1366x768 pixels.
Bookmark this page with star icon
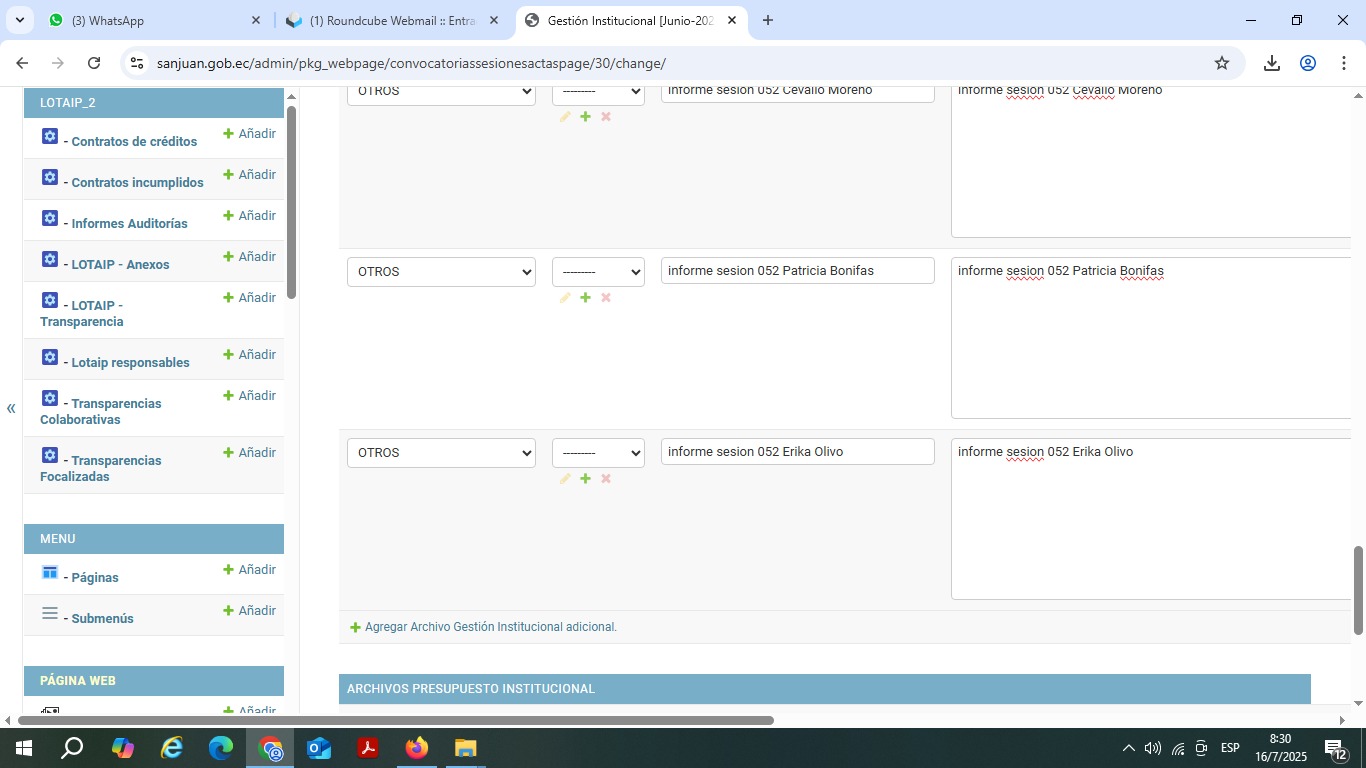(x=1221, y=63)
